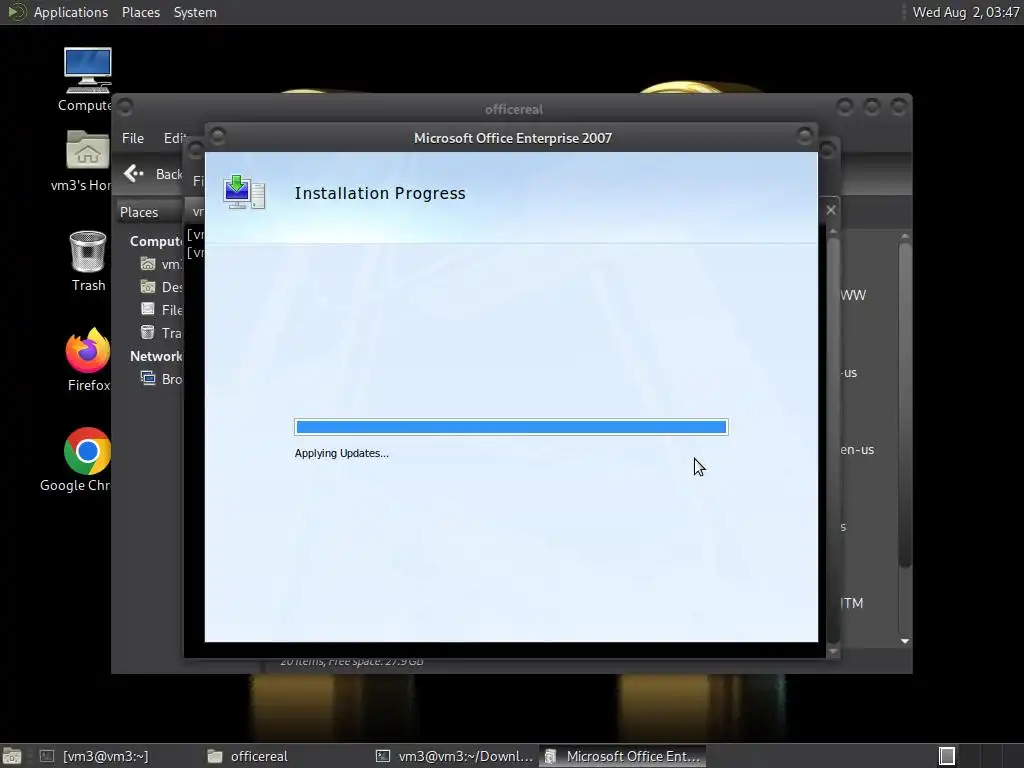
Task: Click window menu button on Office installer
Action: pos(218,136)
